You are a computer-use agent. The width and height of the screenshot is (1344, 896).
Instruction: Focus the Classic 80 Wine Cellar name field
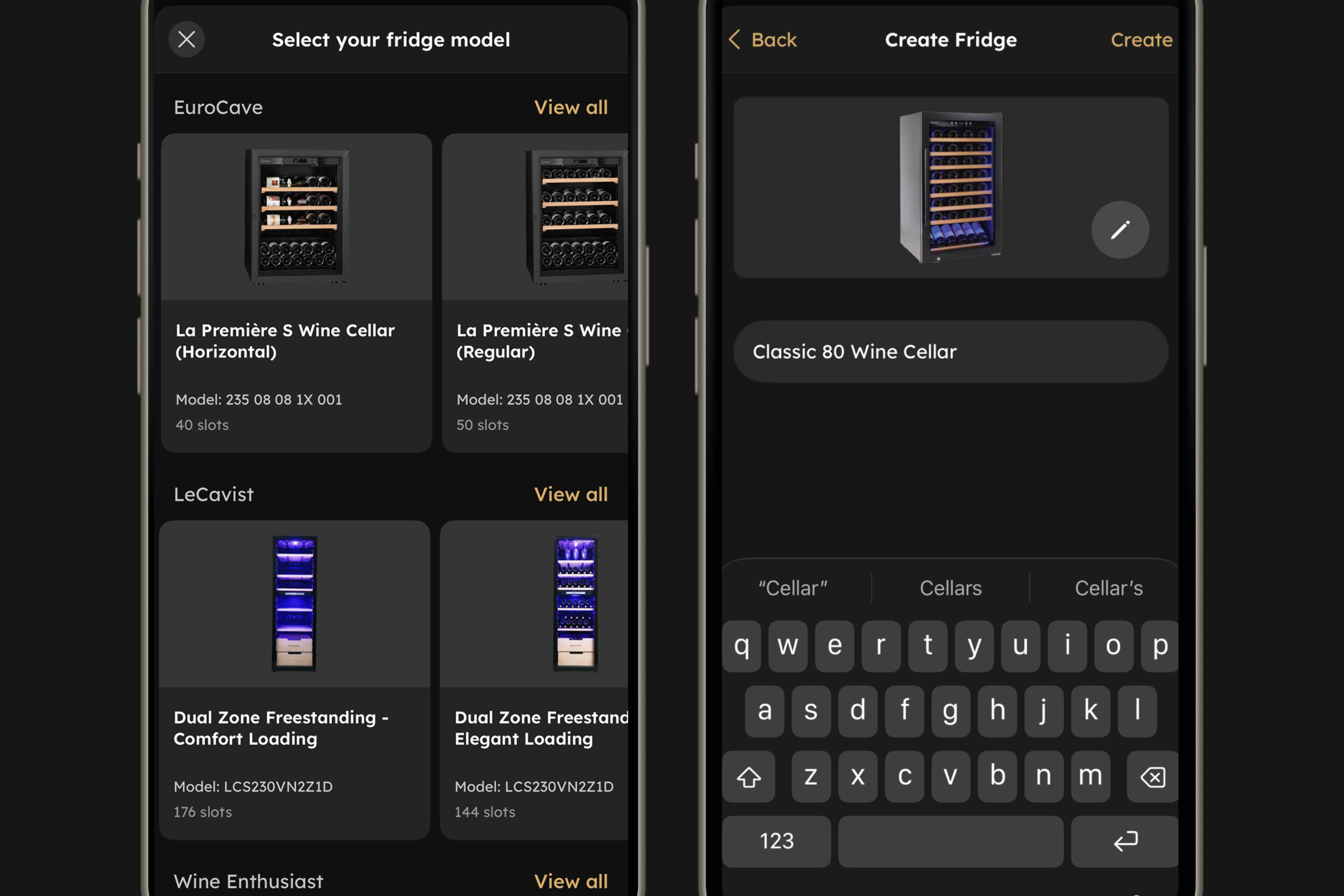click(x=951, y=351)
